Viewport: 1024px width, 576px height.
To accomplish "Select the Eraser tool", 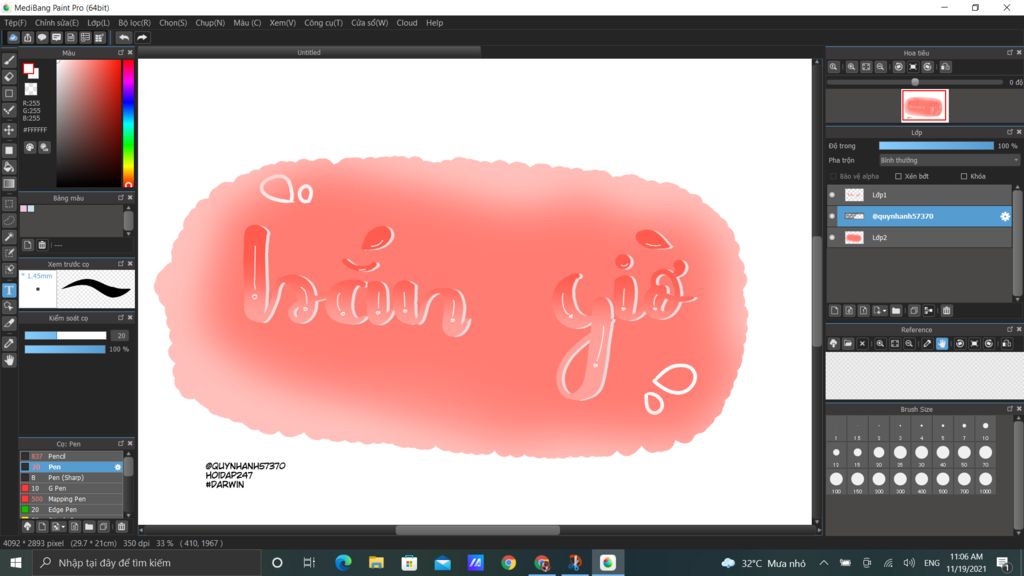I will (9, 76).
